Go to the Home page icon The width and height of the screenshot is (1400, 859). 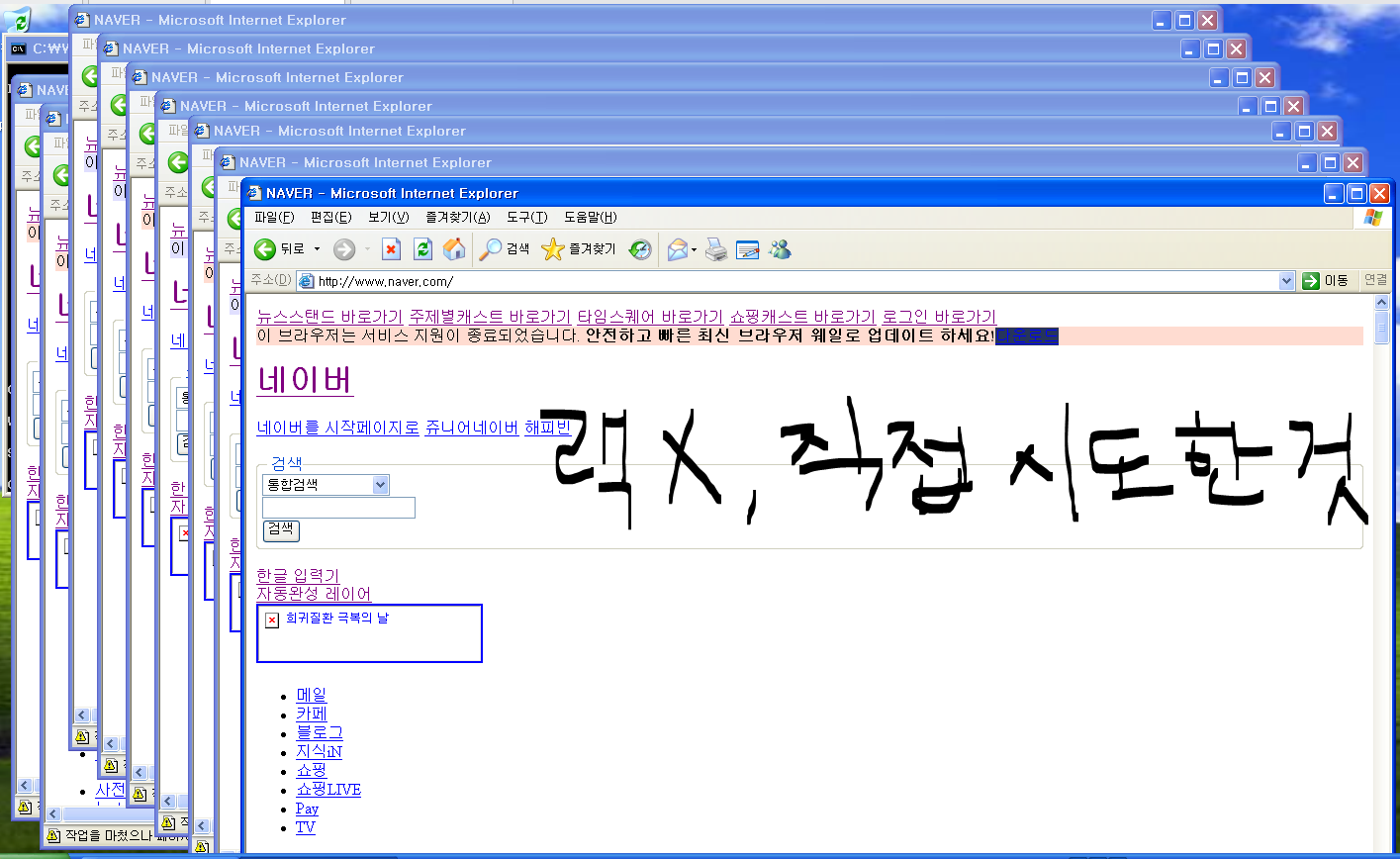454,249
